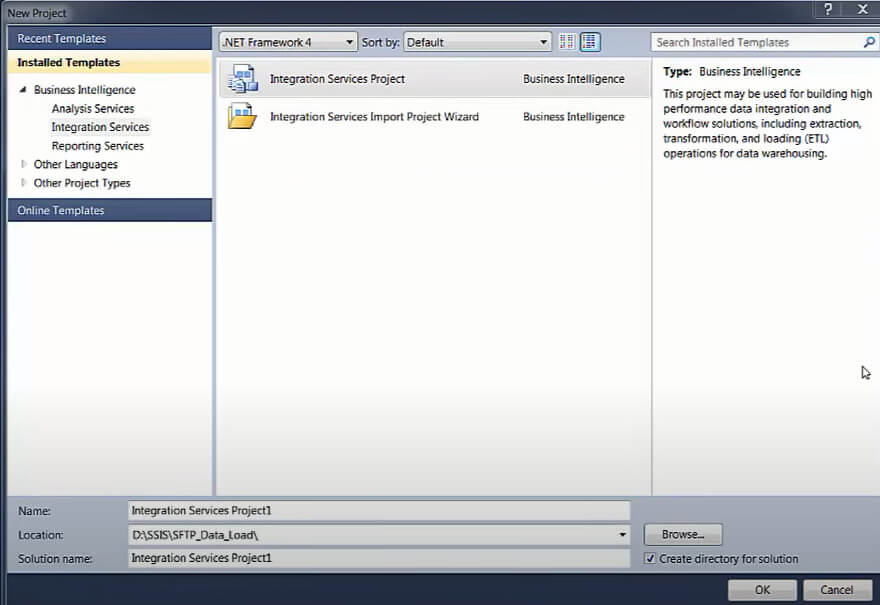Click the OK button
Screen dimensions: 880x605
762,590
